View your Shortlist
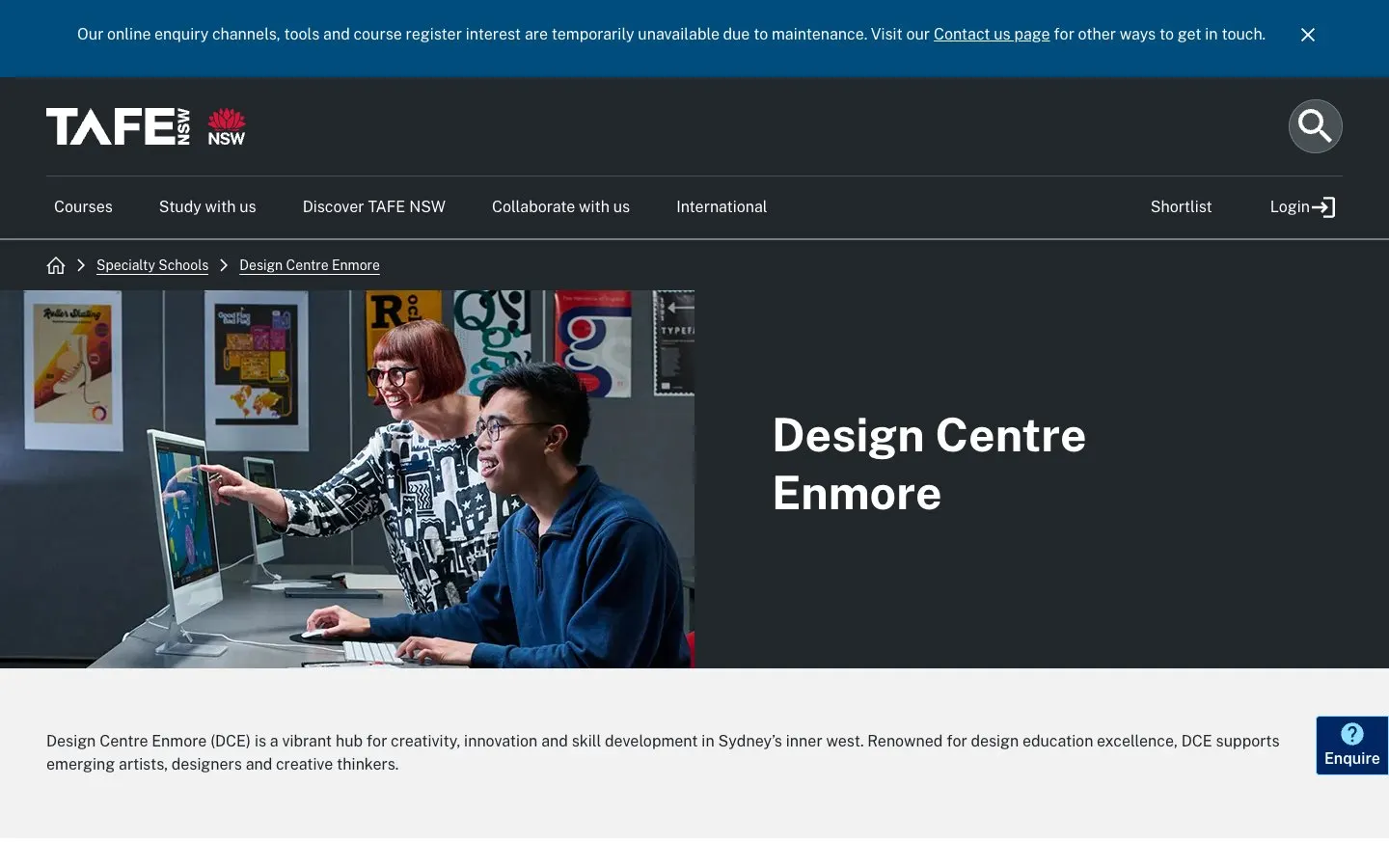This screenshot has height=868, width=1389. pyautogui.click(x=1181, y=207)
